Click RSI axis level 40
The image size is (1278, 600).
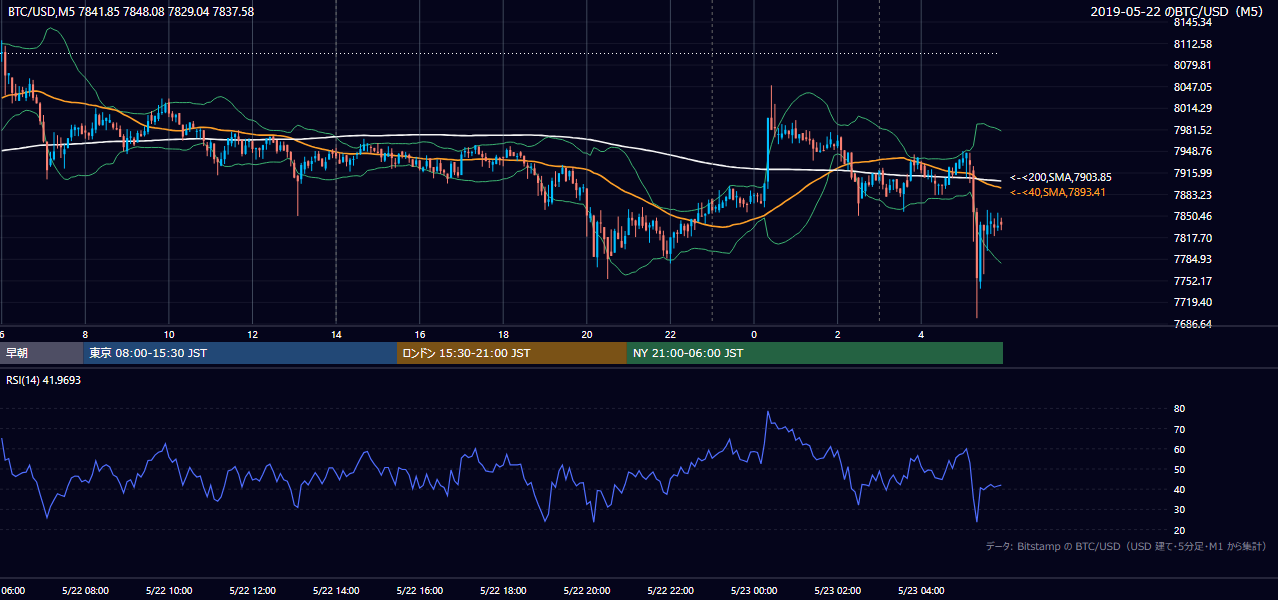click(x=1179, y=489)
